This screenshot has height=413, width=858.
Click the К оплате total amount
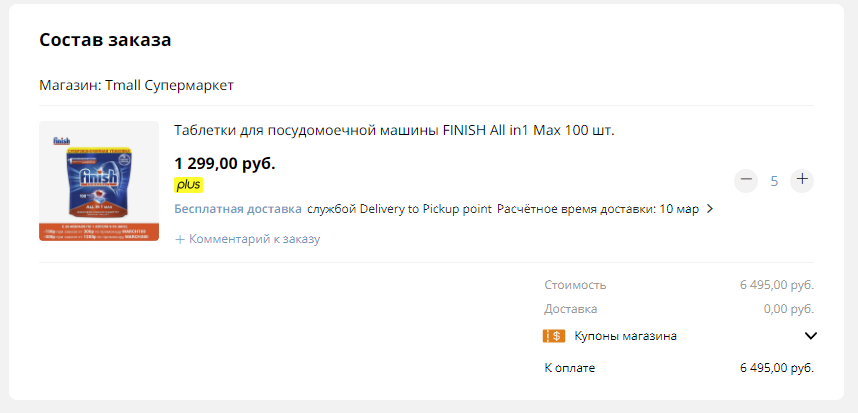[777, 368]
